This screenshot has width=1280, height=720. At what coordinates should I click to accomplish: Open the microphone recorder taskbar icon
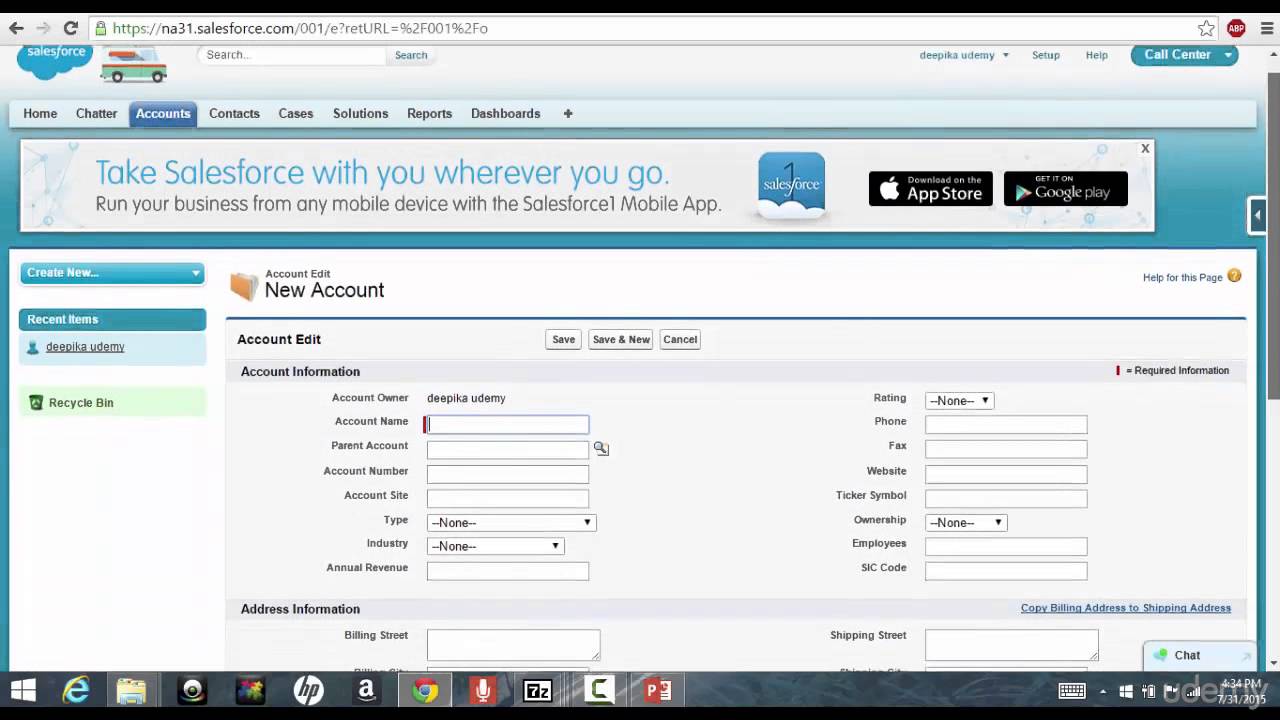pos(483,691)
